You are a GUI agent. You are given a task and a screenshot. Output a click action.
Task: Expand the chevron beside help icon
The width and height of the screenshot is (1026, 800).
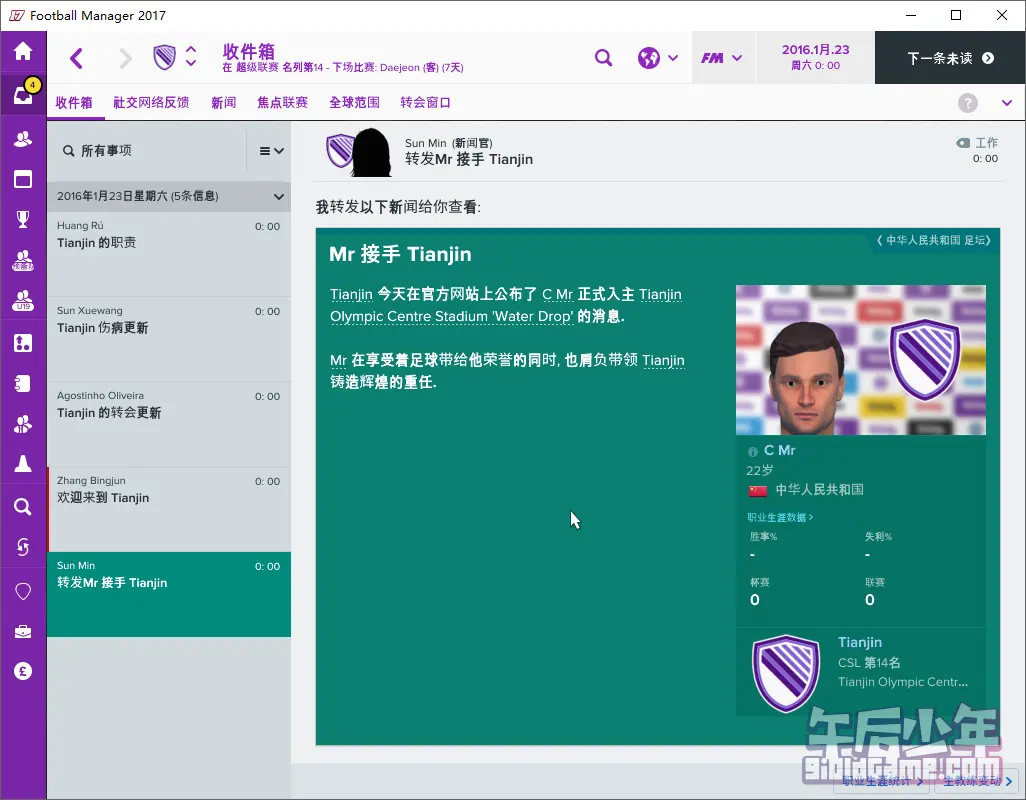(1006, 103)
